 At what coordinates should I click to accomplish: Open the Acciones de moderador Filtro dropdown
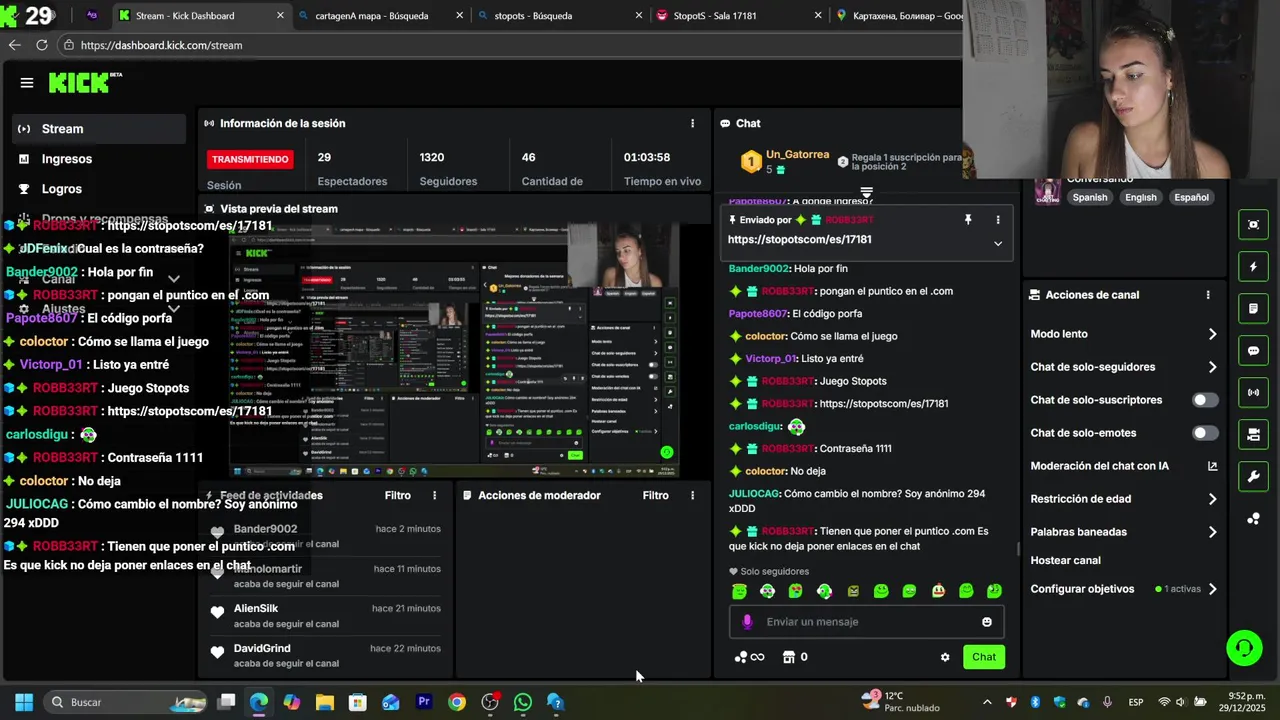coord(656,495)
